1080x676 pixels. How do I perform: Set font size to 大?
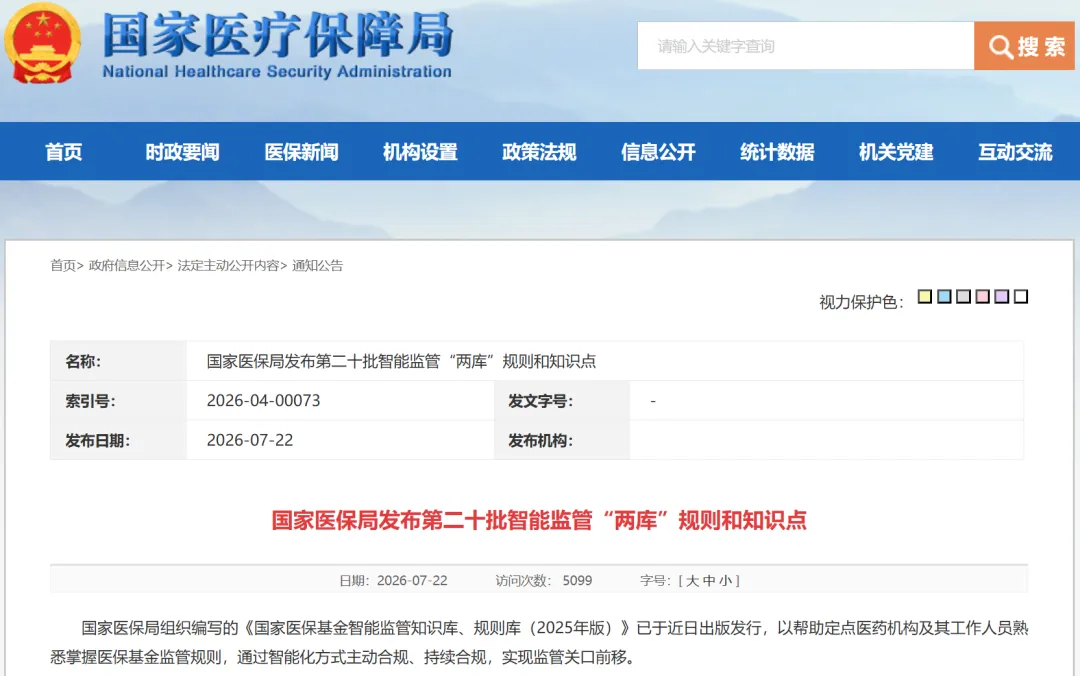click(x=692, y=581)
